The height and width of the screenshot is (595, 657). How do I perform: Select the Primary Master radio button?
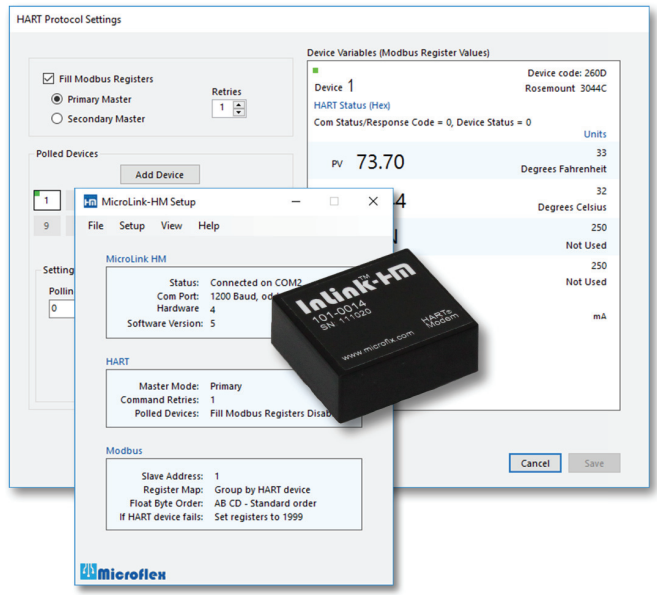click(x=57, y=99)
